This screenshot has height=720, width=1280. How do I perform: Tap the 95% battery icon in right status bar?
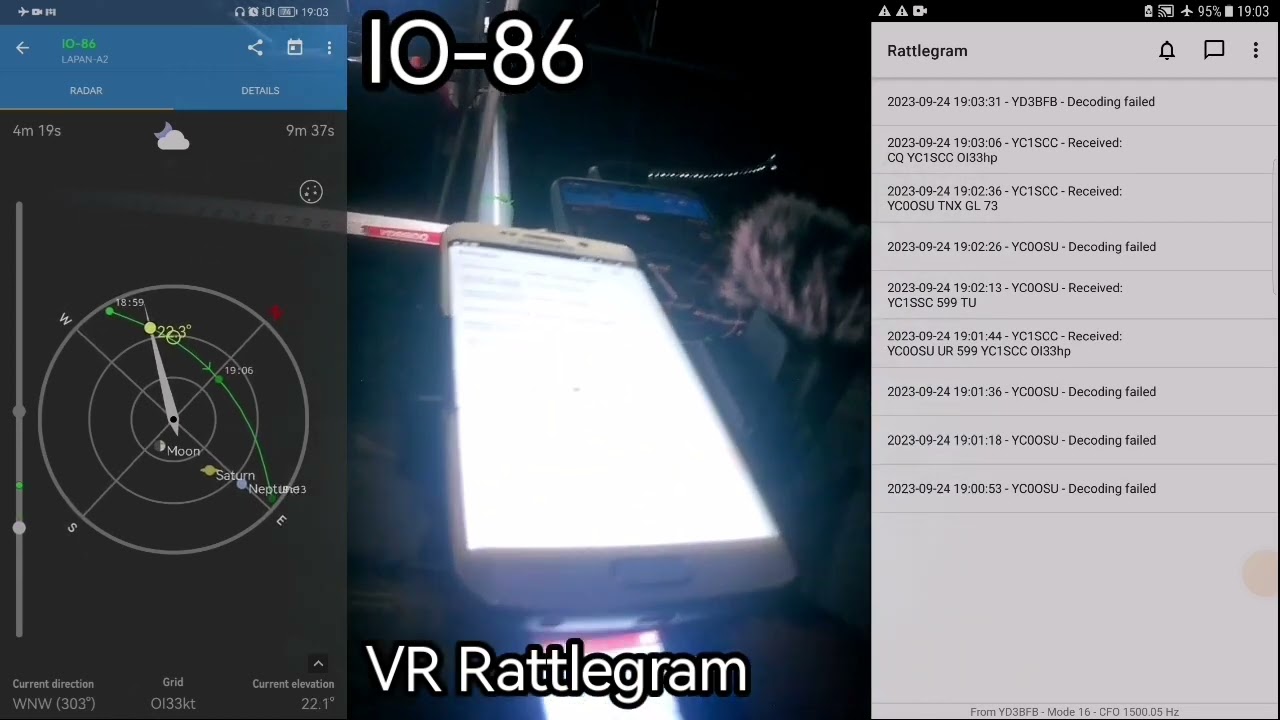click(x=1228, y=11)
